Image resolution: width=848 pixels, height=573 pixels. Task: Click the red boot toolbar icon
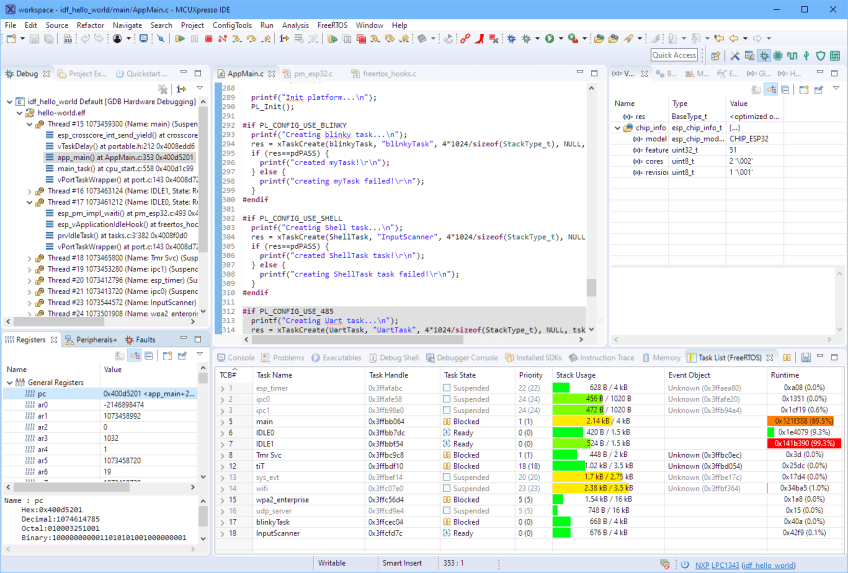click(480, 38)
